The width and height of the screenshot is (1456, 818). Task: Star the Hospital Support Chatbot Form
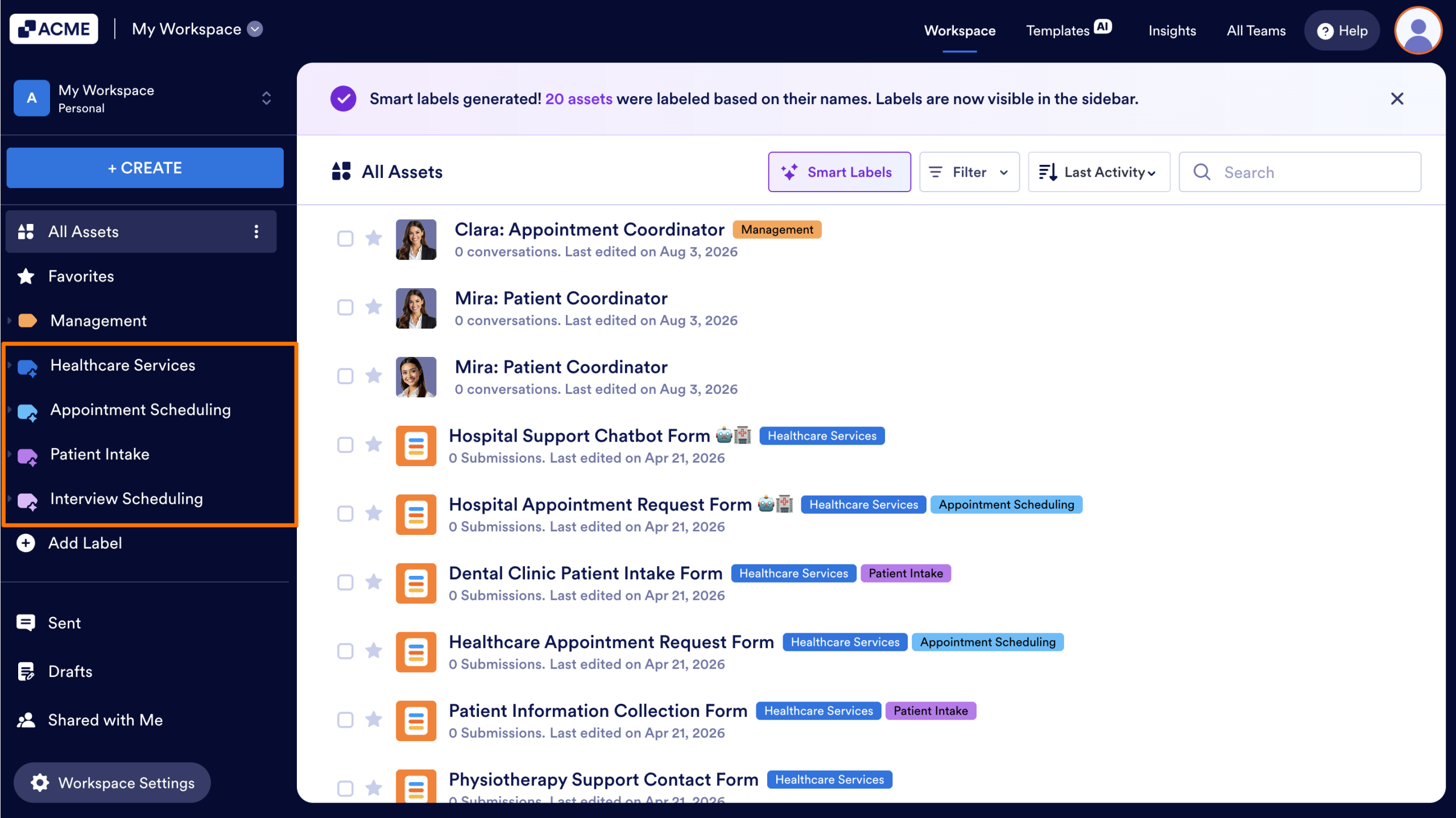tap(374, 444)
